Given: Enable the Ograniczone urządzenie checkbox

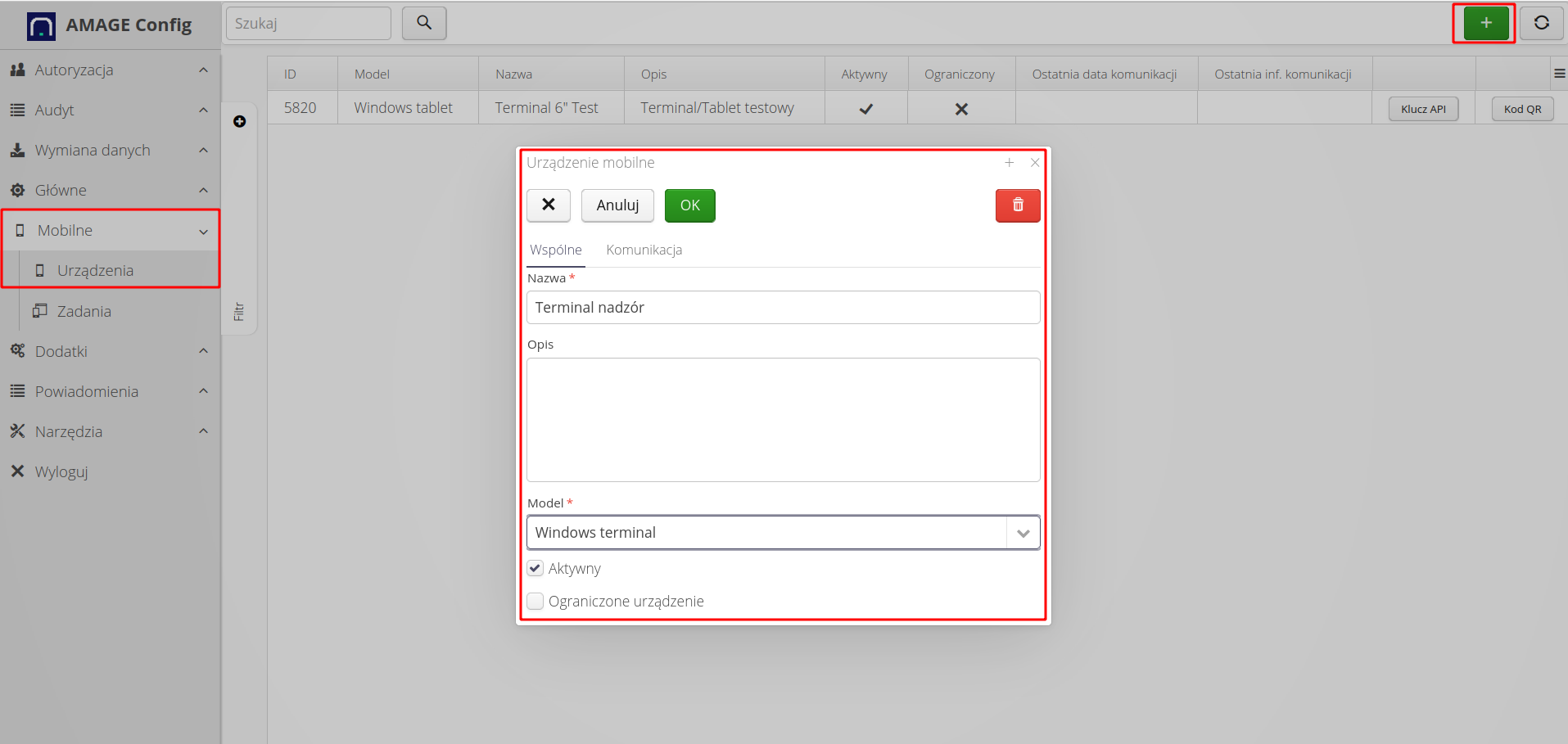Looking at the screenshot, I should point(535,602).
